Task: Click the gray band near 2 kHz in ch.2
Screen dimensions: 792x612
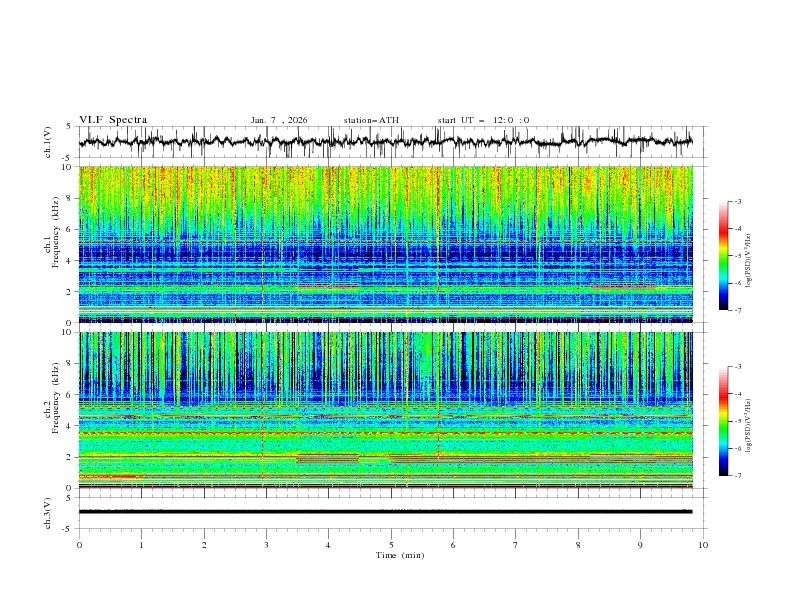Action: (541, 460)
